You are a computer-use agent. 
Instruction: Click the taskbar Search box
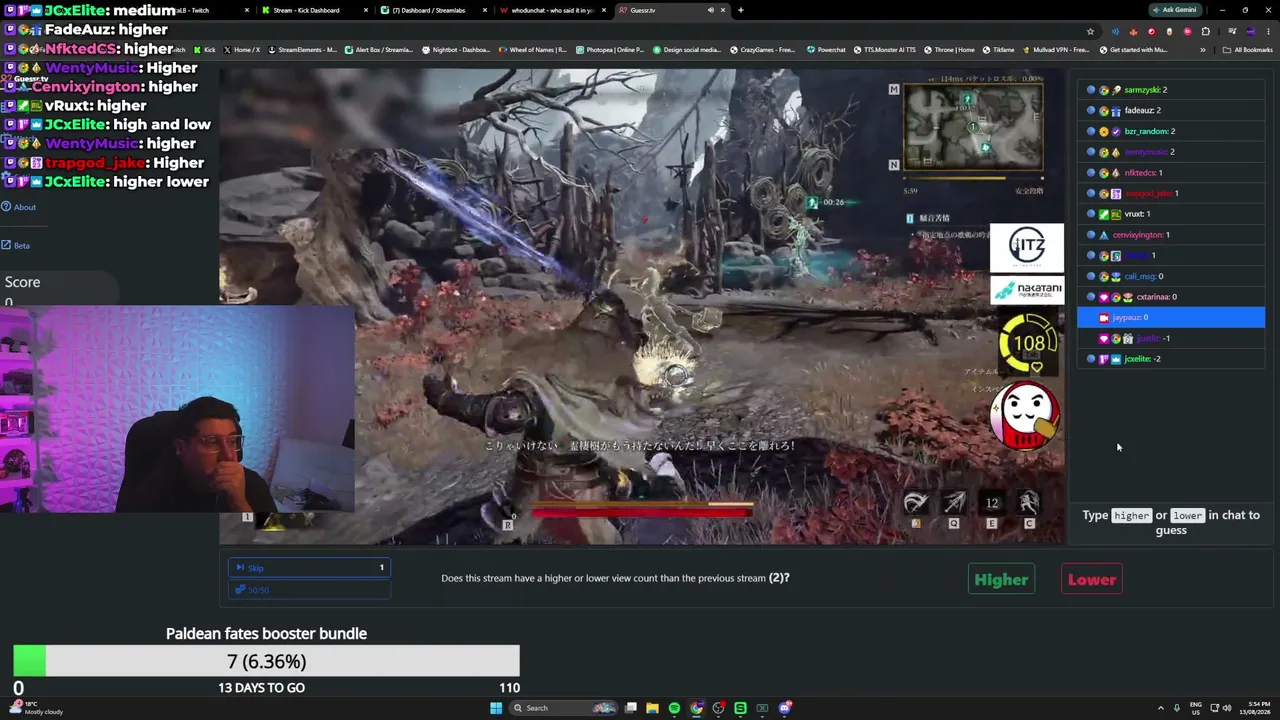tap(563, 708)
